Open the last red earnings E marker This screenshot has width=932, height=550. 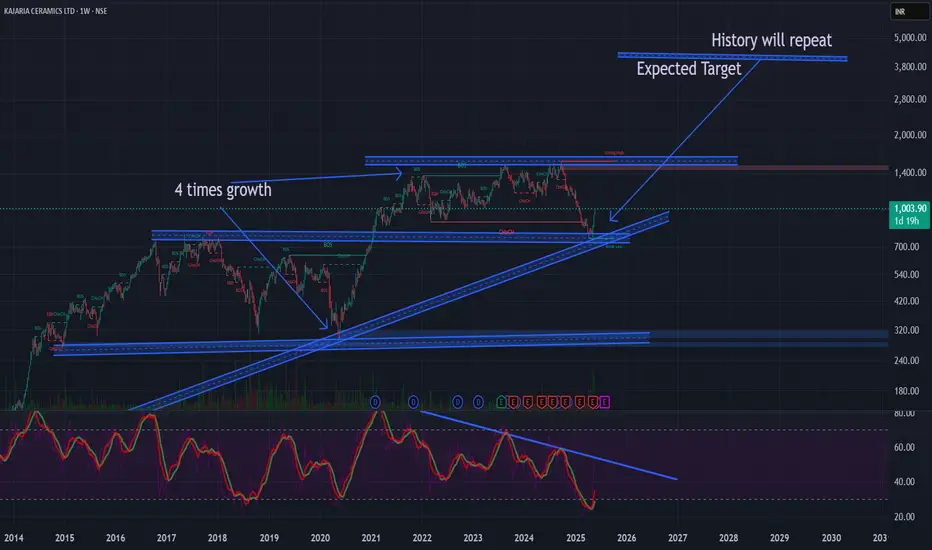tap(593, 402)
